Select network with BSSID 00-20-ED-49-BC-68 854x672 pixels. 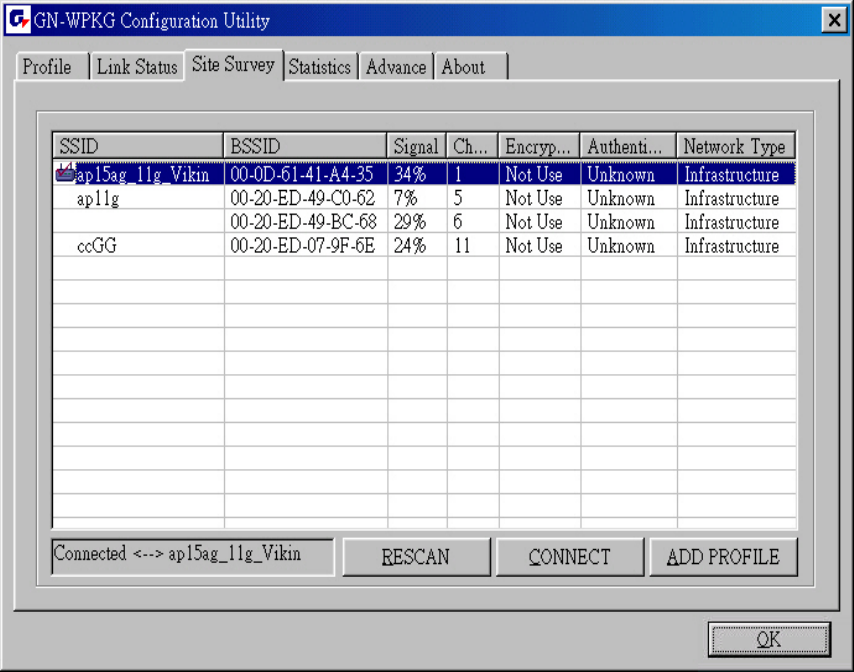click(303, 222)
